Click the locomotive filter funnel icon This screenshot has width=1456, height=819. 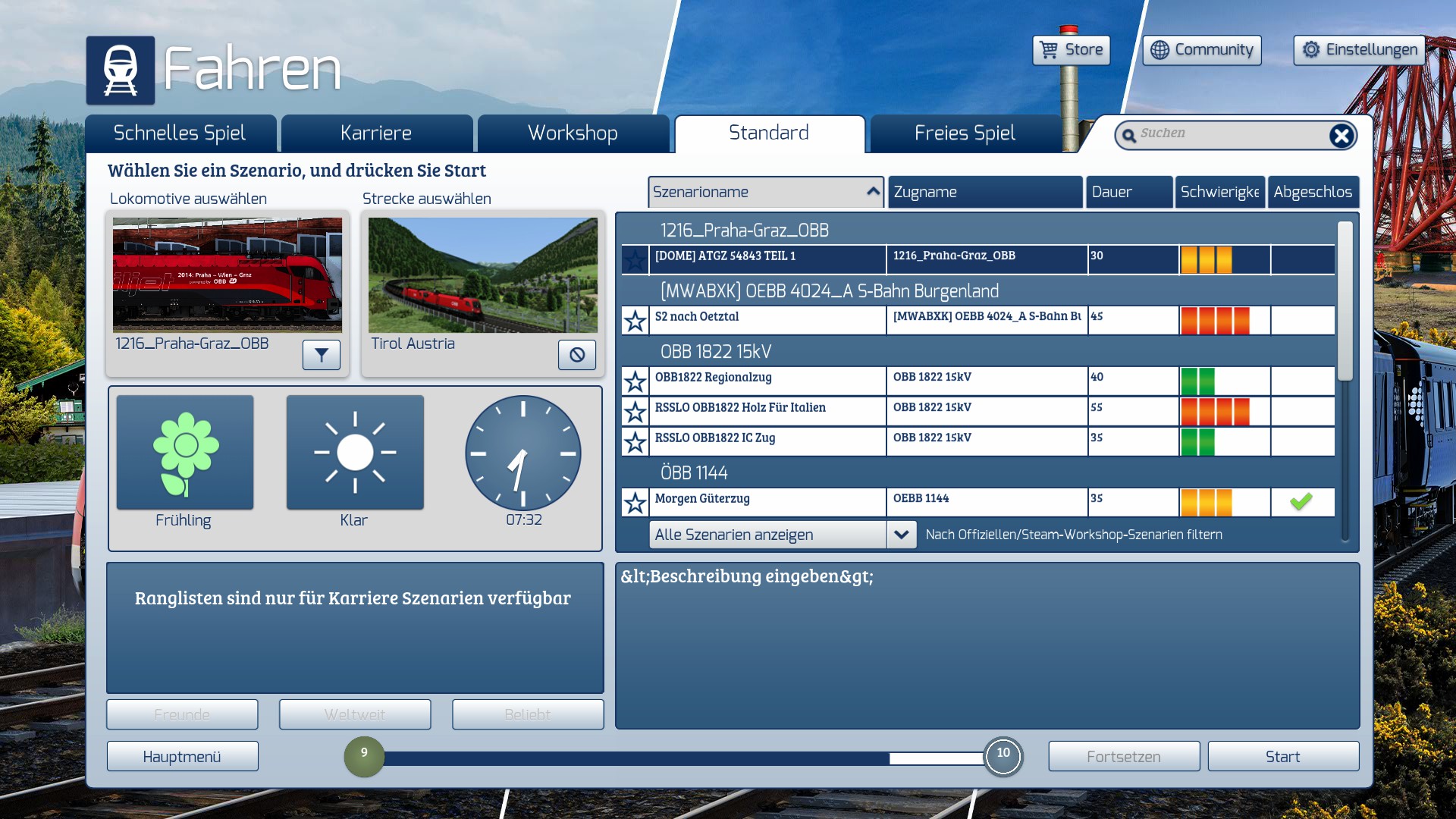click(322, 354)
